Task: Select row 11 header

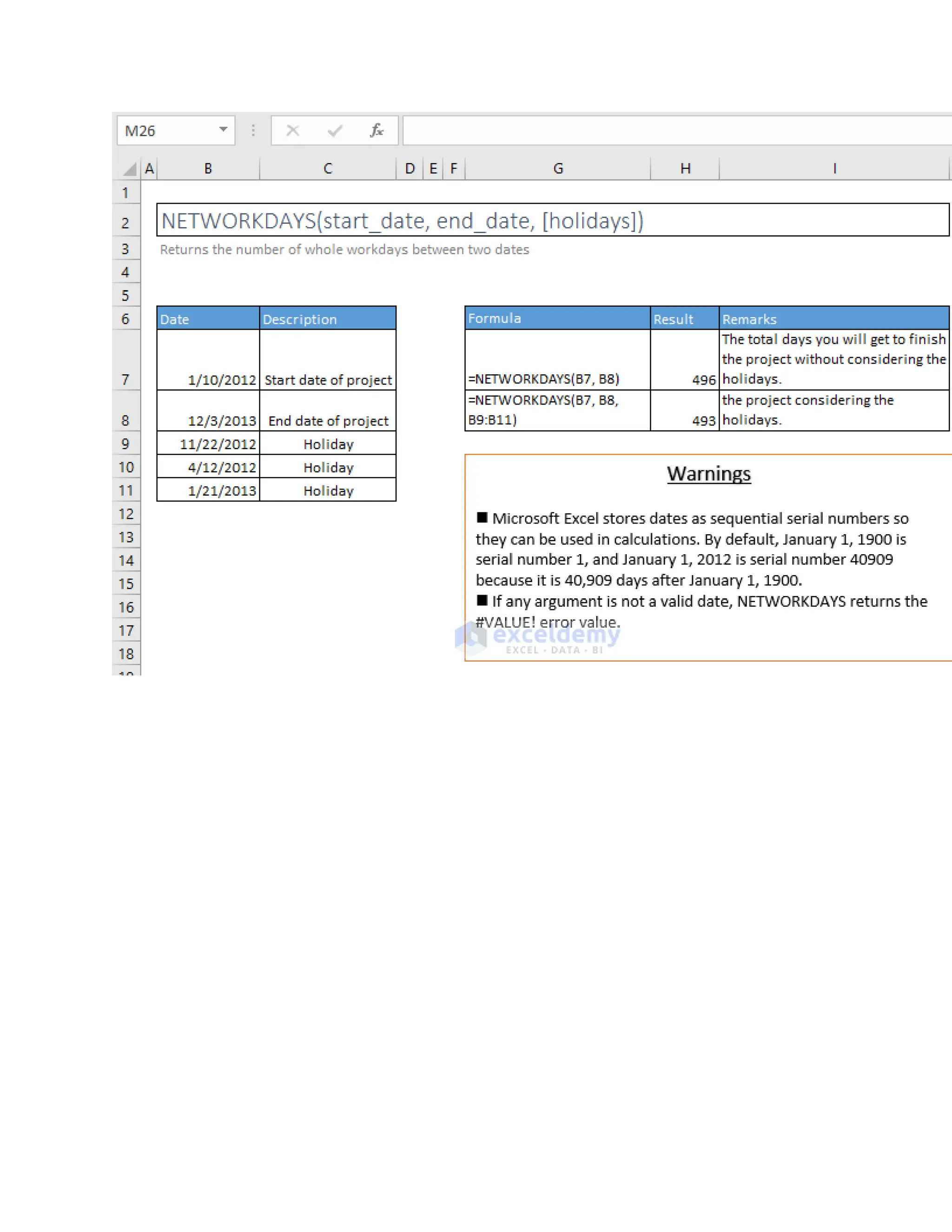Action: coord(126,490)
